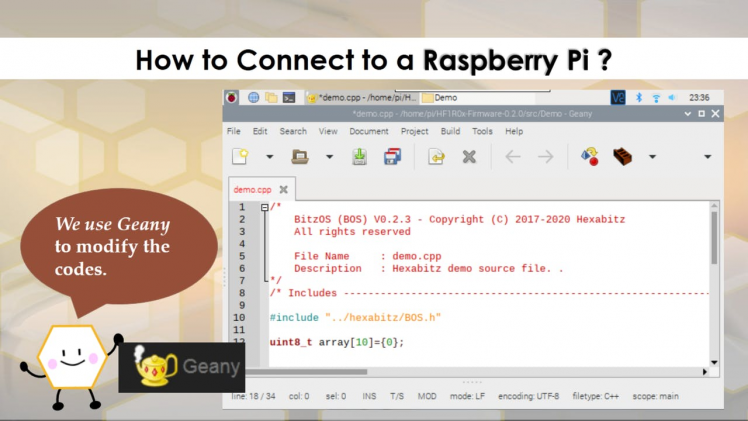Expand the Build dropdown arrow beside brick
Image resolution: width=748 pixels, height=421 pixels.
tap(652, 156)
